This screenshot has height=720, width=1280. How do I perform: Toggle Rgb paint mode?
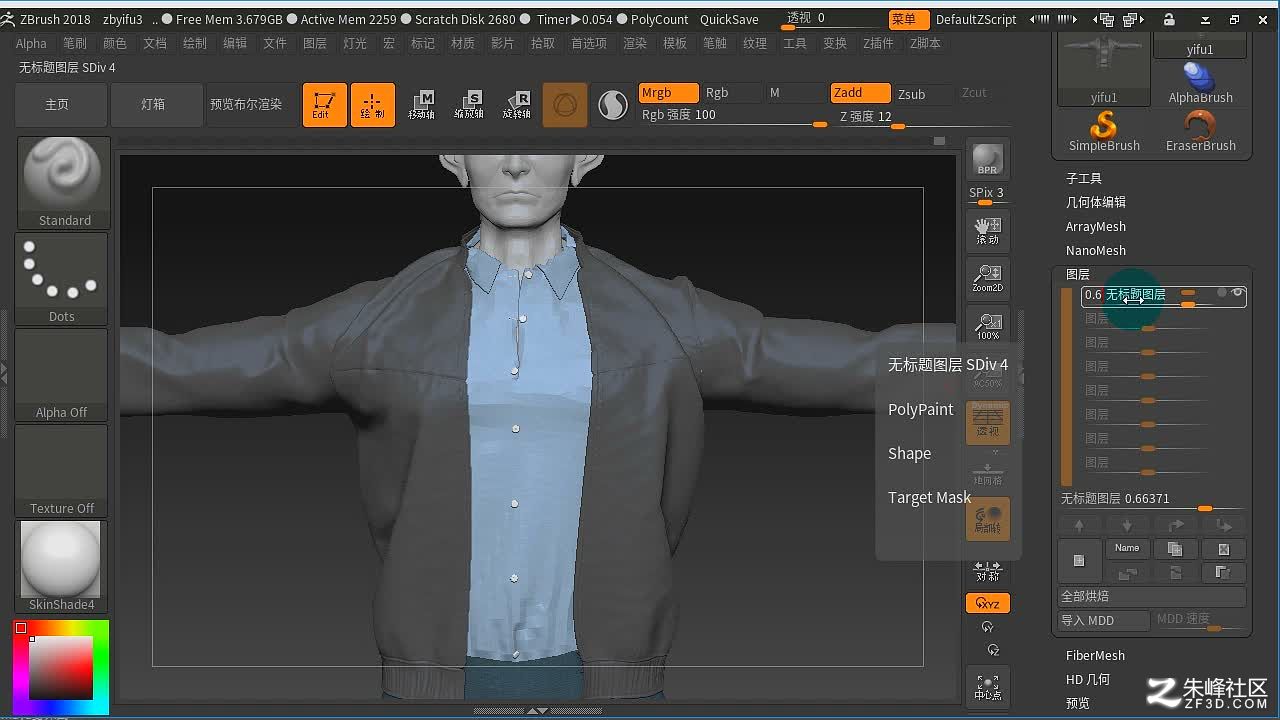coord(732,93)
